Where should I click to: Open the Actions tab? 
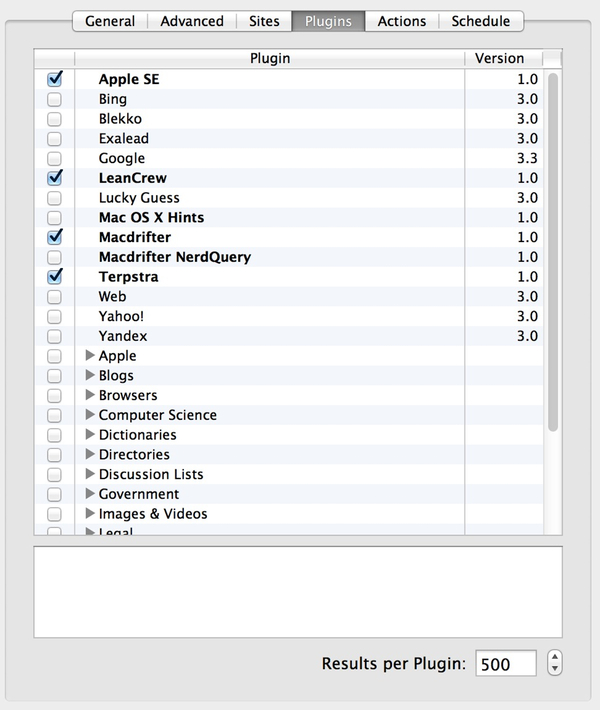coord(402,21)
